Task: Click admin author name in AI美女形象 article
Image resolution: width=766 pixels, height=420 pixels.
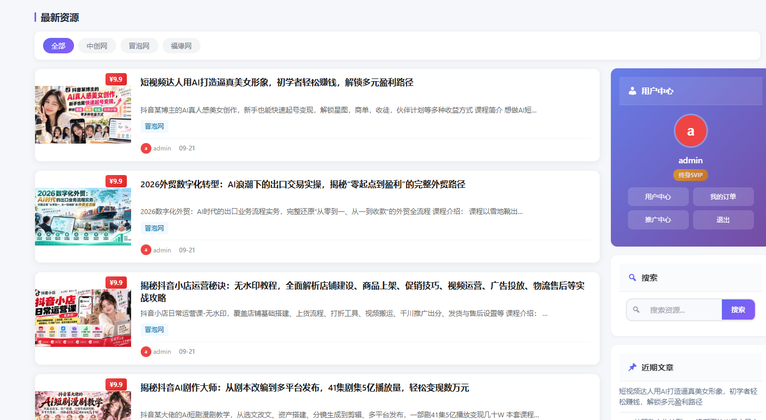Action: point(162,148)
